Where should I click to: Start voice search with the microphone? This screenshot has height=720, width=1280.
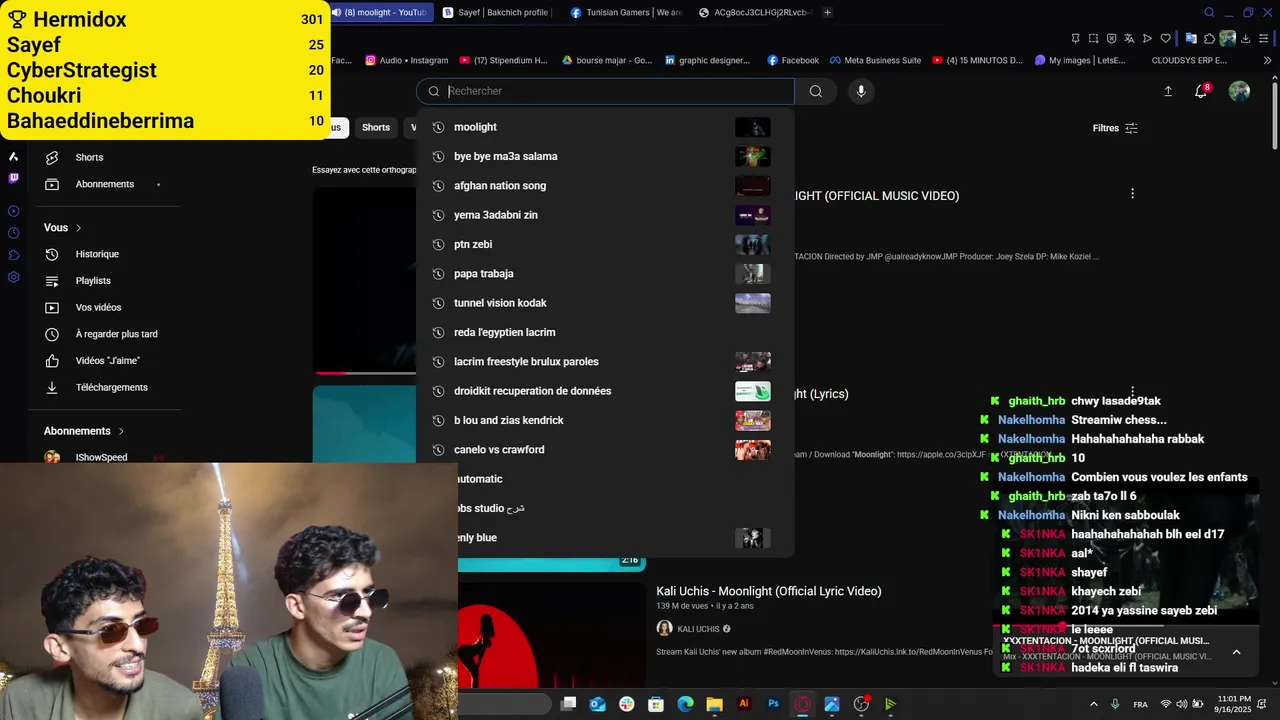click(861, 91)
